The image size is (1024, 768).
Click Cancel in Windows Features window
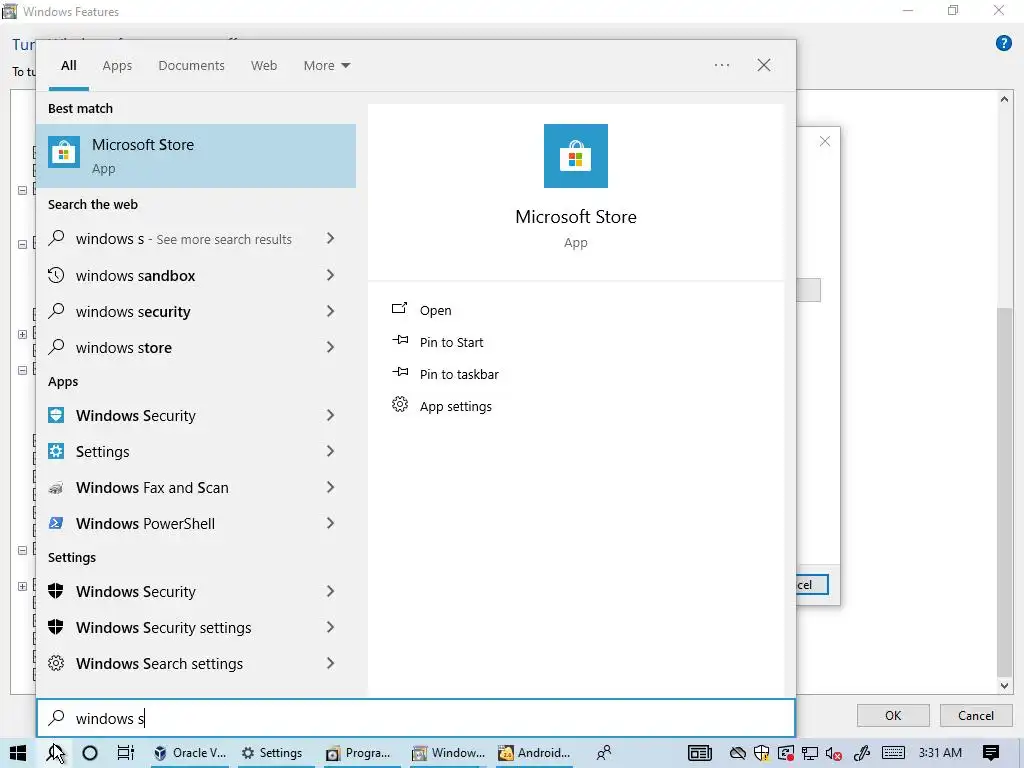pyautogui.click(x=976, y=716)
